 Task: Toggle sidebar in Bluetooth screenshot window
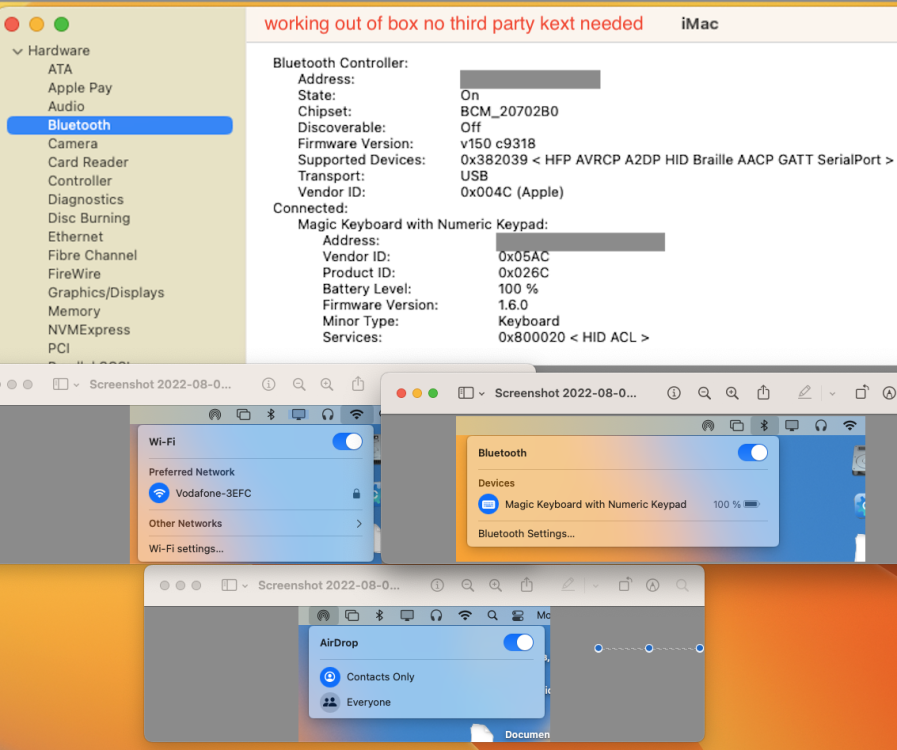coord(466,393)
